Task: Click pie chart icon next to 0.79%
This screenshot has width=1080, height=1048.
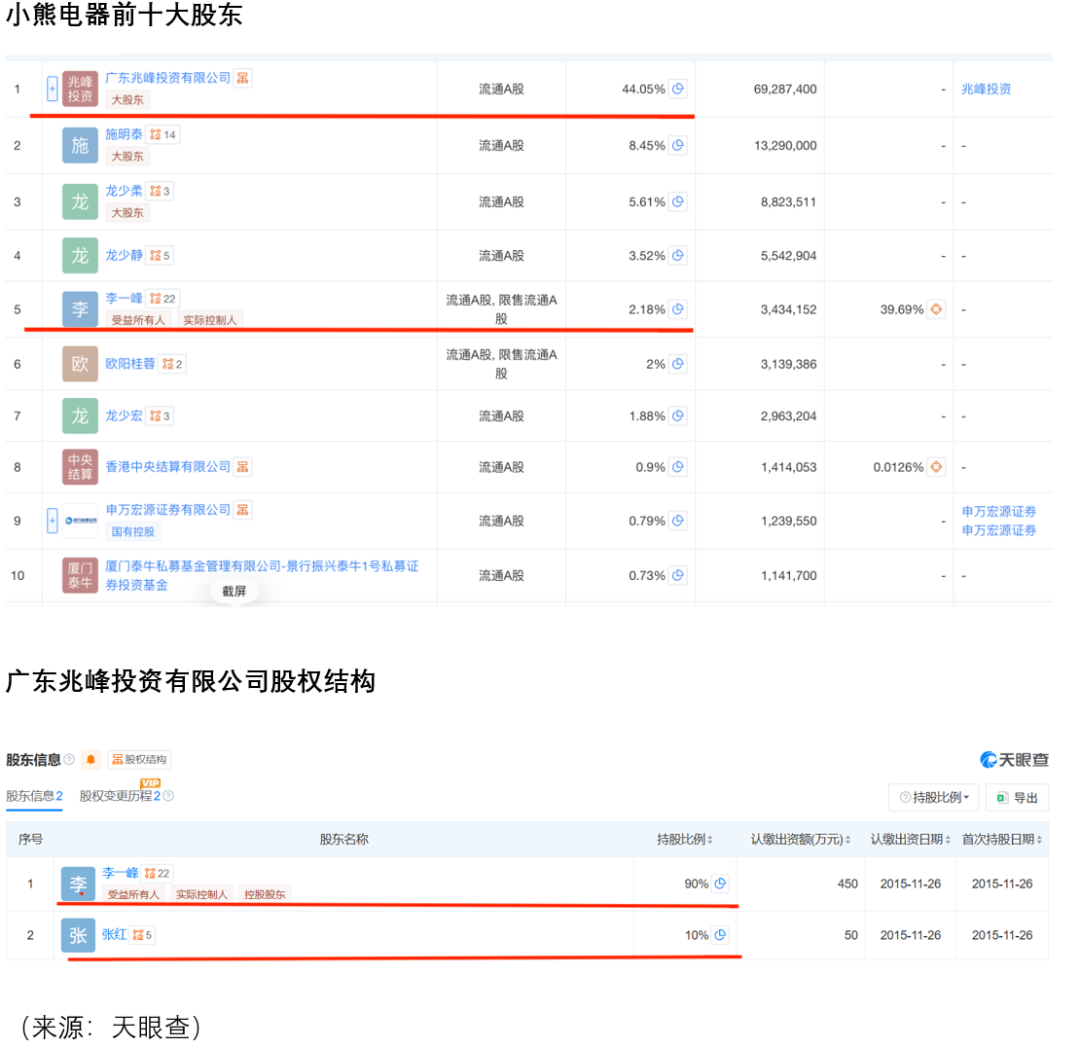Action: pos(678,521)
